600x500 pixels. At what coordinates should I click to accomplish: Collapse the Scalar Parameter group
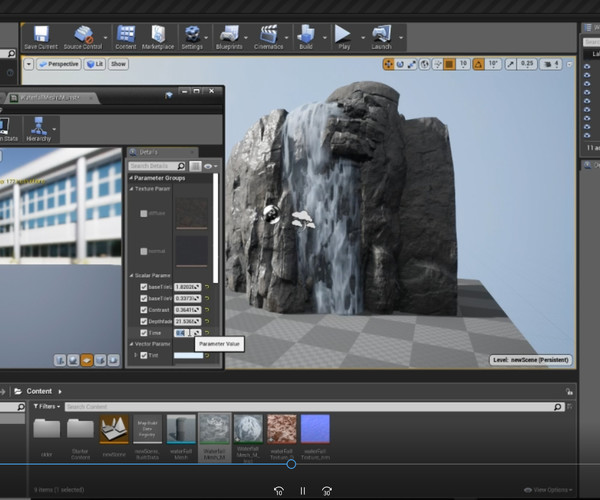click(x=131, y=275)
